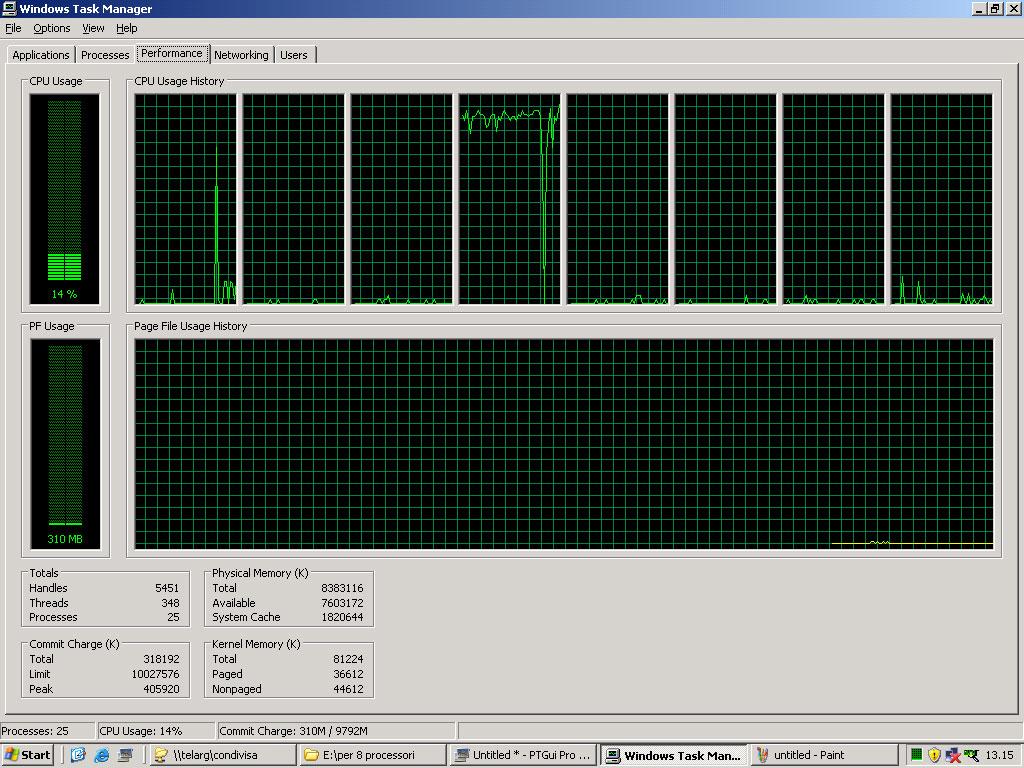Click status bar Commit Charge: 310M / 9792M

[x=293, y=731]
